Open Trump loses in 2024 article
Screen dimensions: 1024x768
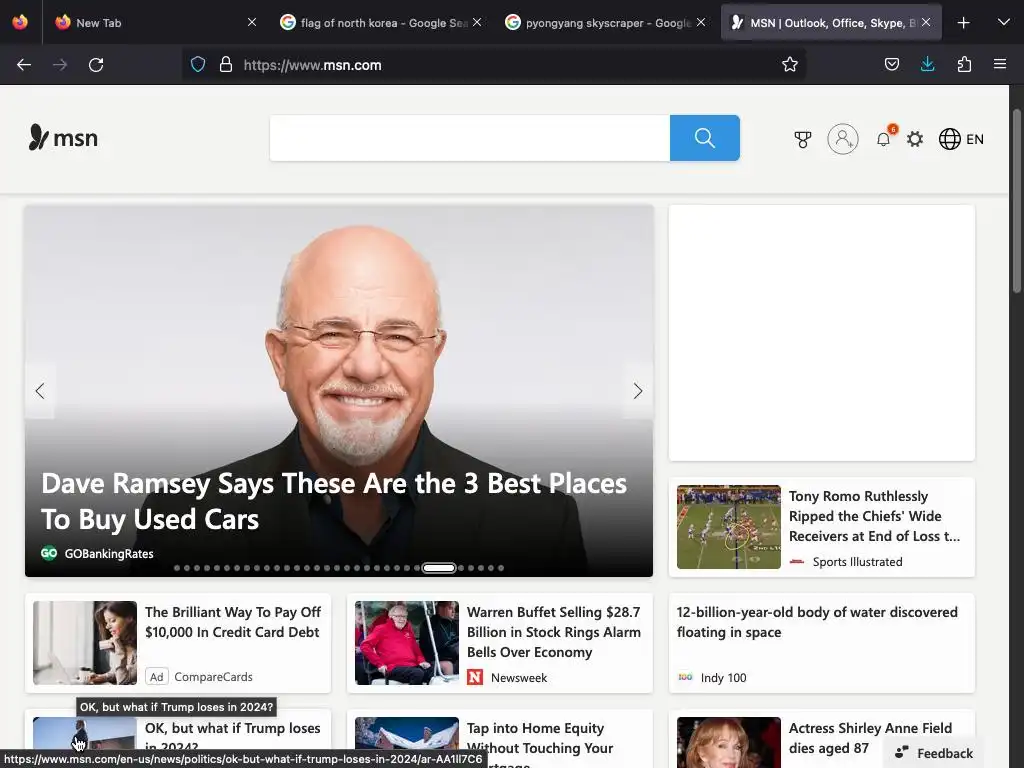point(232,737)
